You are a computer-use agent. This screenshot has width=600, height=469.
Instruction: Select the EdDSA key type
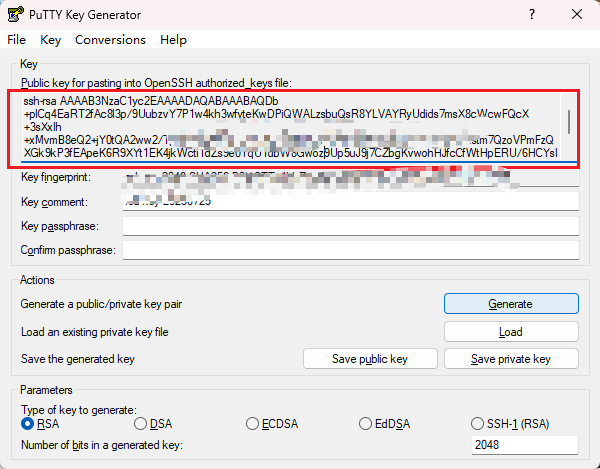[366, 424]
